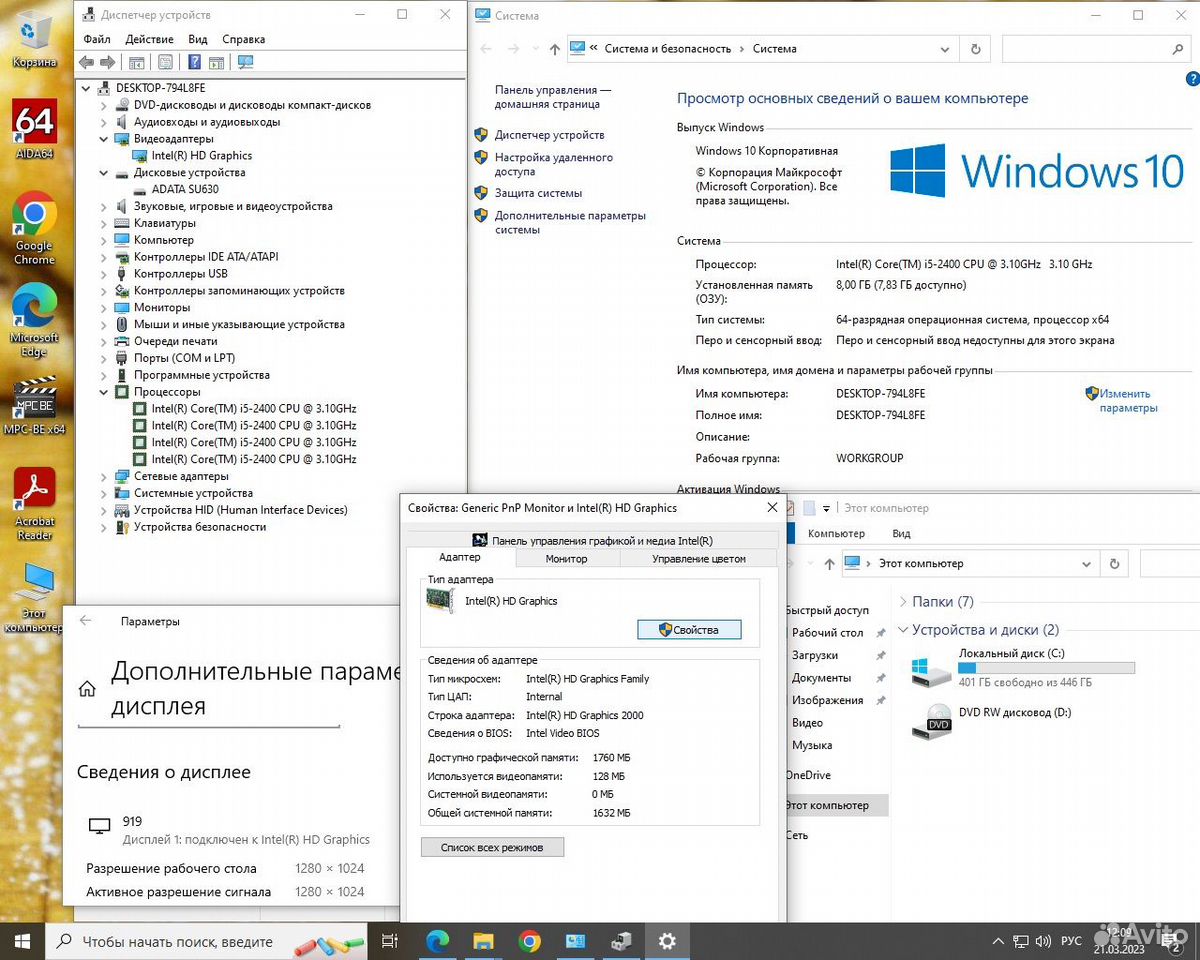Collapse the Дисковые устройства tree node
1200x960 pixels.
tap(104, 173)
